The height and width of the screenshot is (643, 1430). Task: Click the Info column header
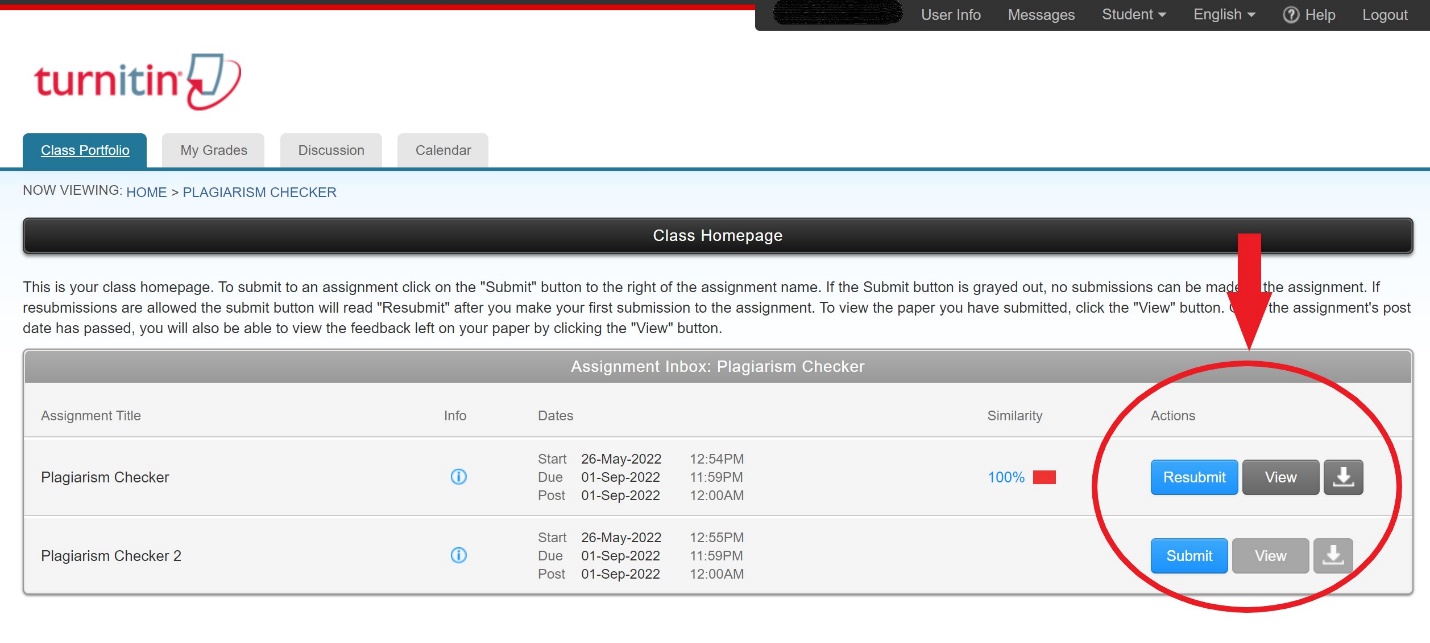455,415
